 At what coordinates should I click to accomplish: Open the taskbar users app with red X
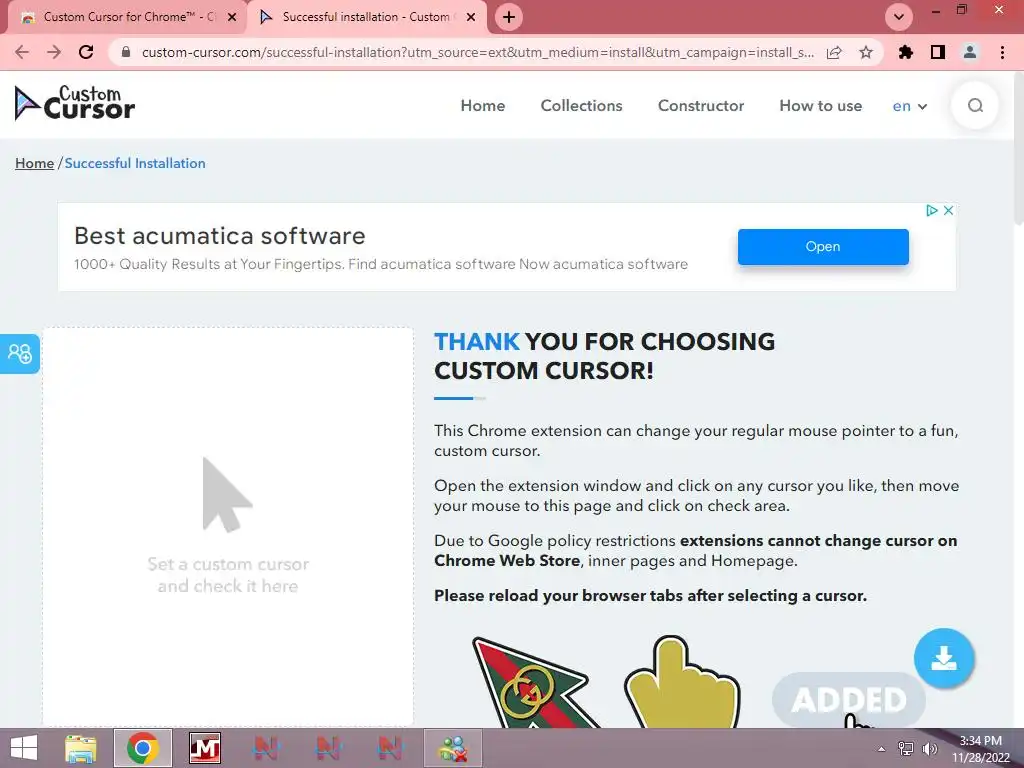[x=453, y=748]
